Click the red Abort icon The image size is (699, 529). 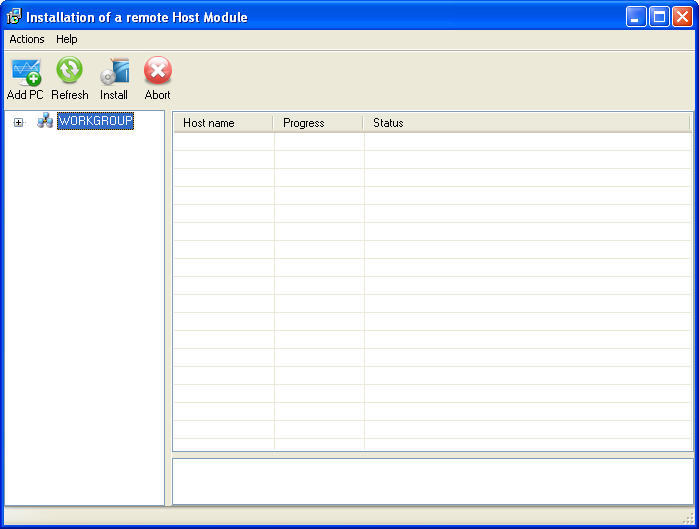click(158, 70)
